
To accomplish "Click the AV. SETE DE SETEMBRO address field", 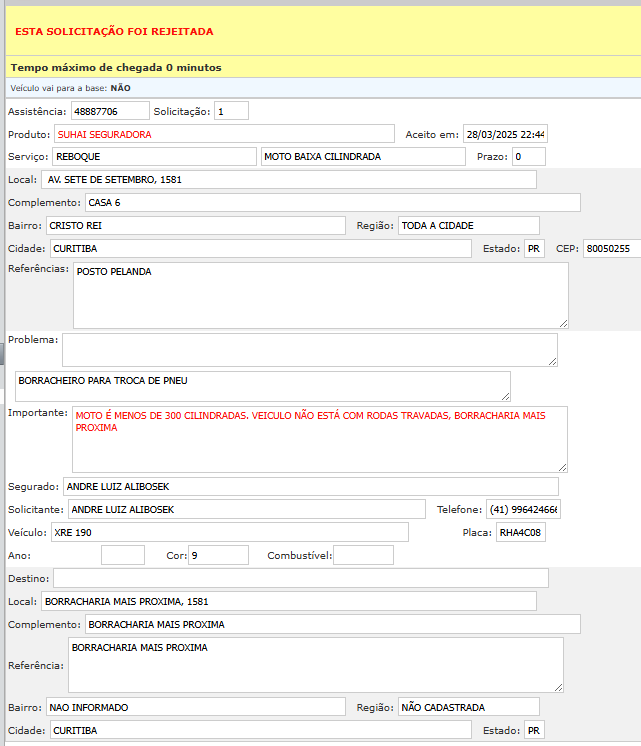I will pyautogui.click(x=289, y=180).
